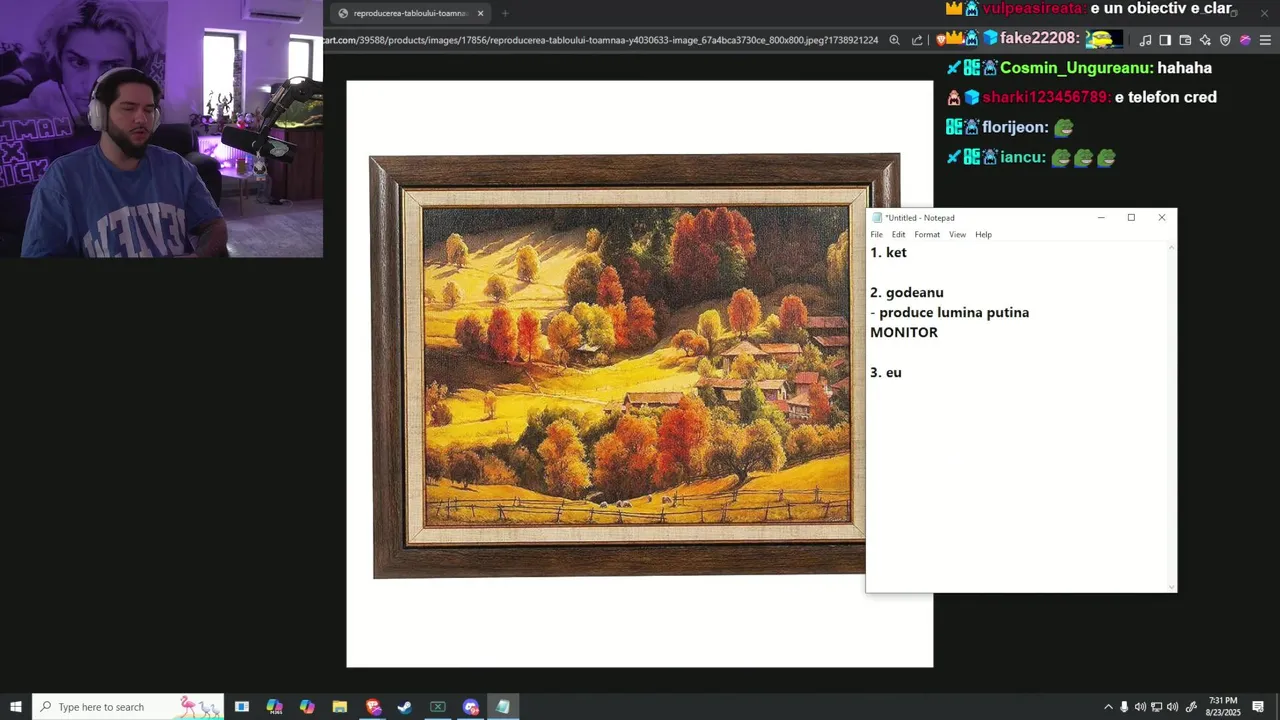Open the Notepad Help menu

click(x=983, y=234)
